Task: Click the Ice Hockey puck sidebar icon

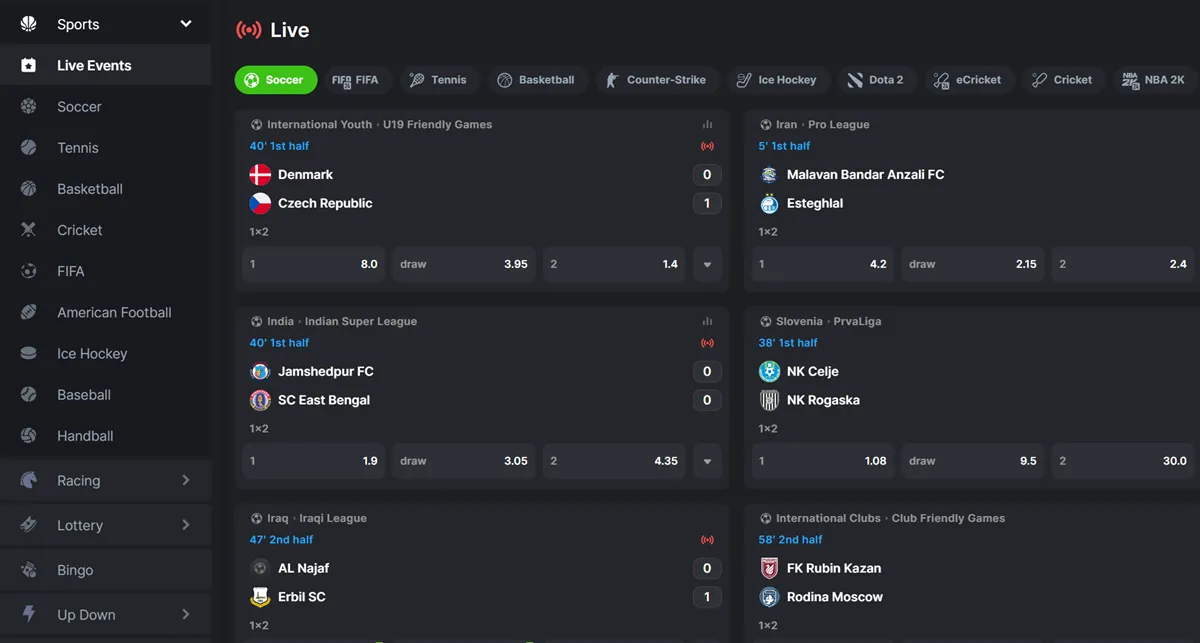Action: click(29, 353)
